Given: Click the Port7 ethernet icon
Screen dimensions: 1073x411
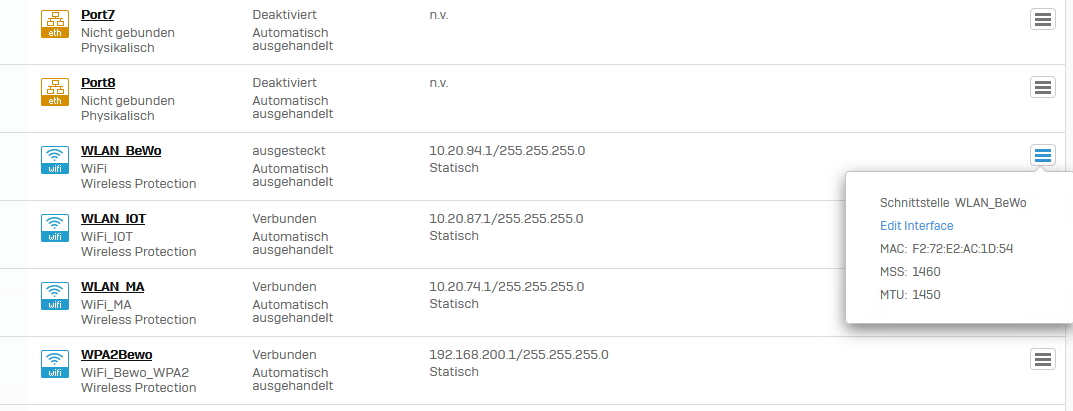Looking at the screenshot, I should click(x=54, y=24).
